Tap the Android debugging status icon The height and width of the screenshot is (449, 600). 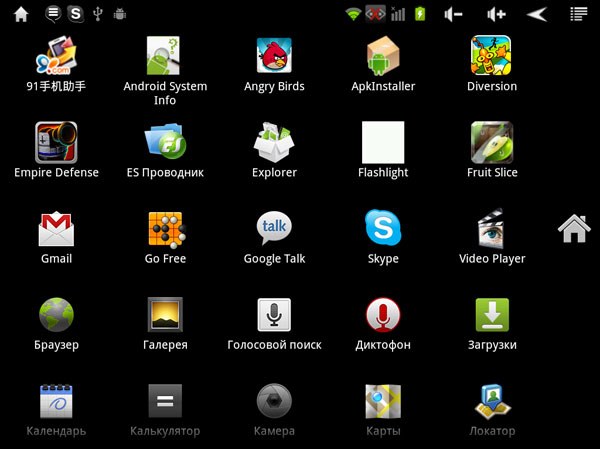120,15
